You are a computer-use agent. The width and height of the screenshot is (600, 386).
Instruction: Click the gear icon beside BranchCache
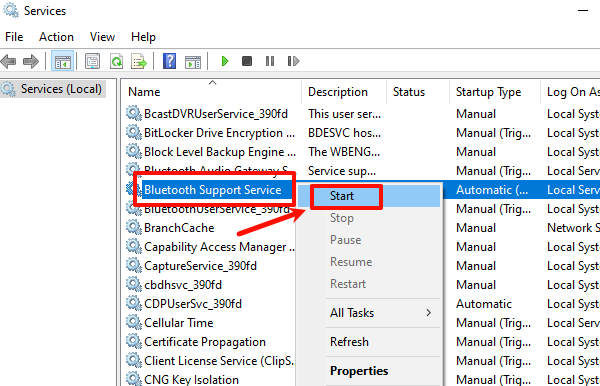click(134, 228)
